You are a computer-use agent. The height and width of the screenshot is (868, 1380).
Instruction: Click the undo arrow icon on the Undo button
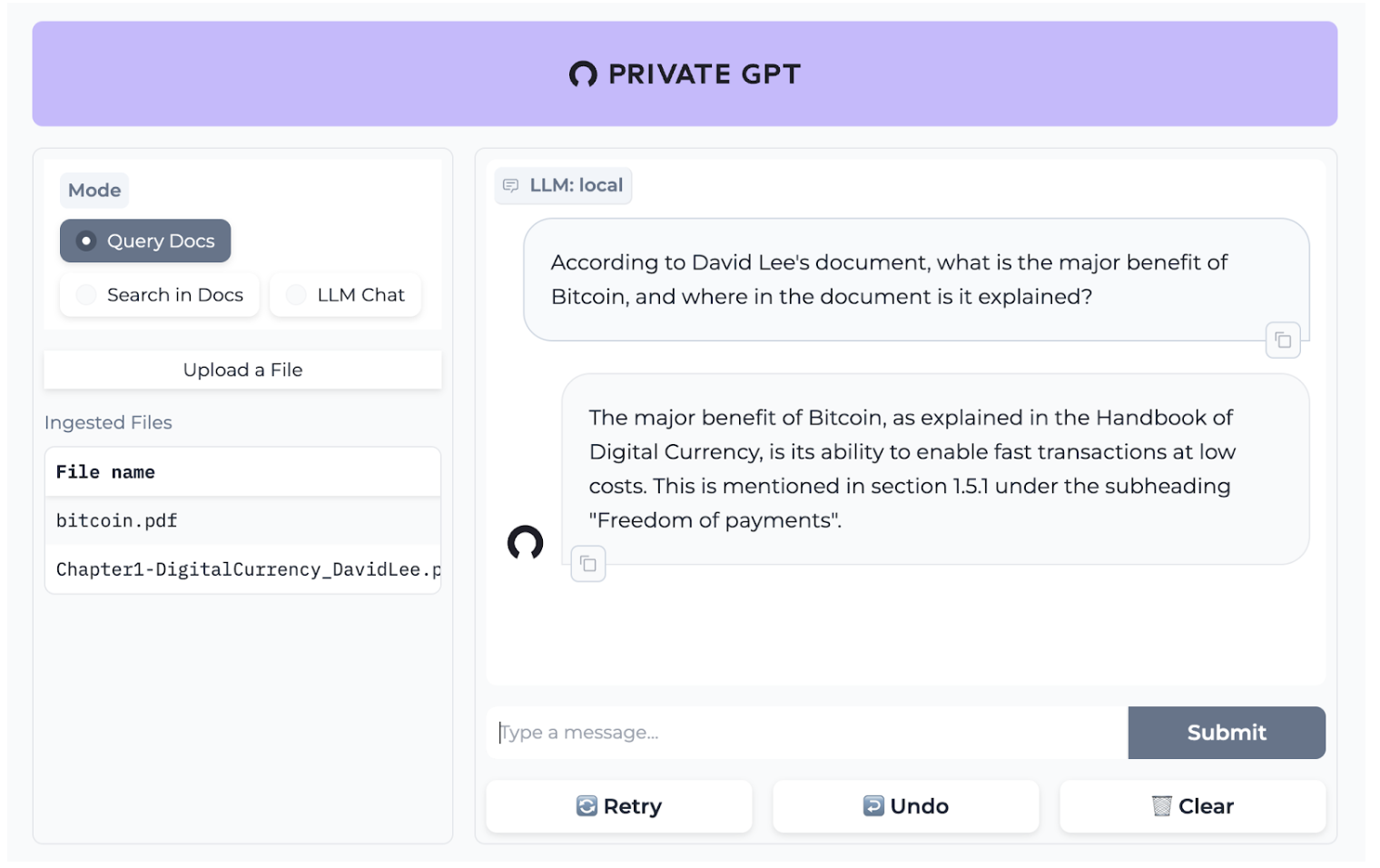pyautogui.click(x=873, y=805)
